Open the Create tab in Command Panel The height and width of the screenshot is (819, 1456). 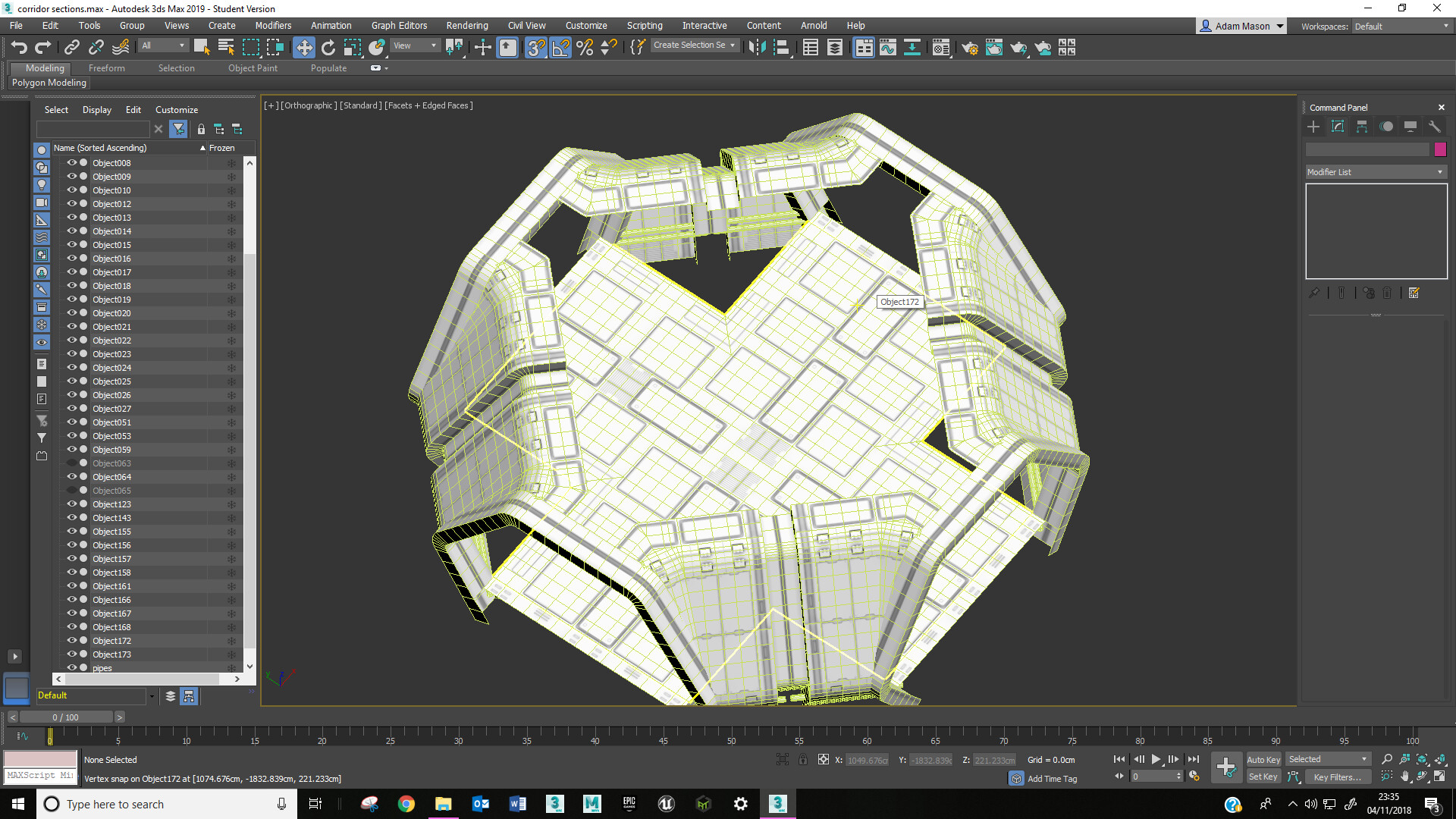click(x=1313, y=127)
